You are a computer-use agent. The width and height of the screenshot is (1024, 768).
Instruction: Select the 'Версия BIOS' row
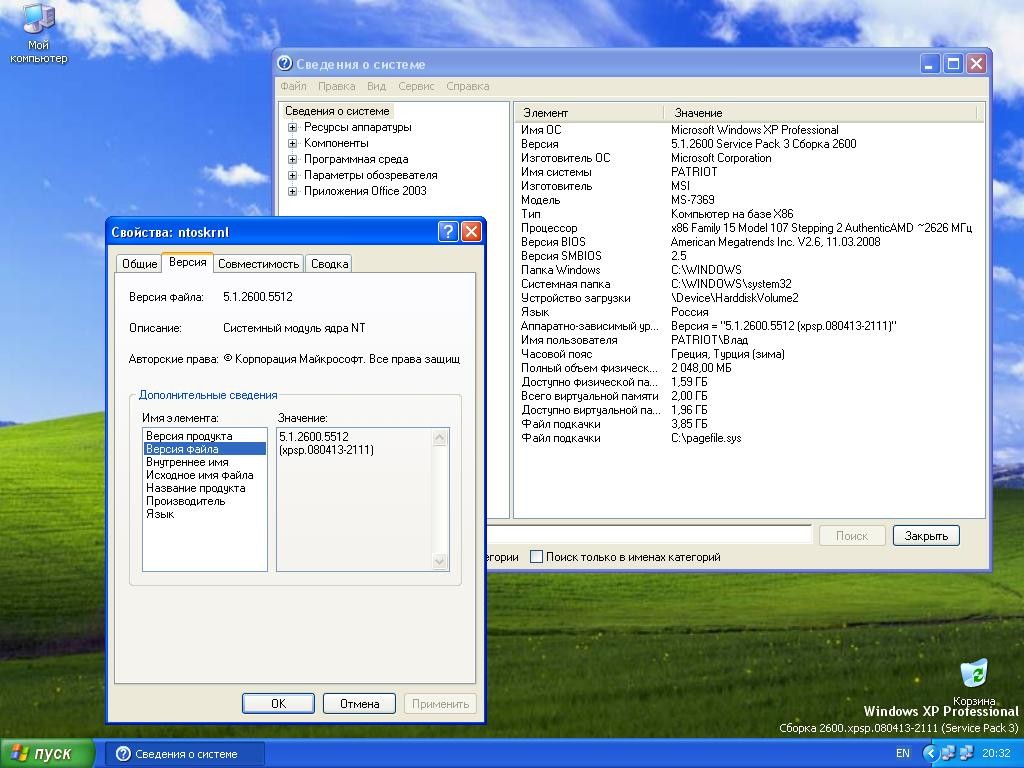tap(749, 242)
